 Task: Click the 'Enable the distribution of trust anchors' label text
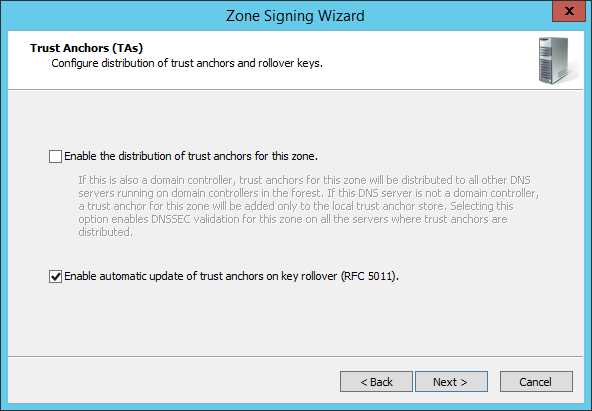[191, 156]
